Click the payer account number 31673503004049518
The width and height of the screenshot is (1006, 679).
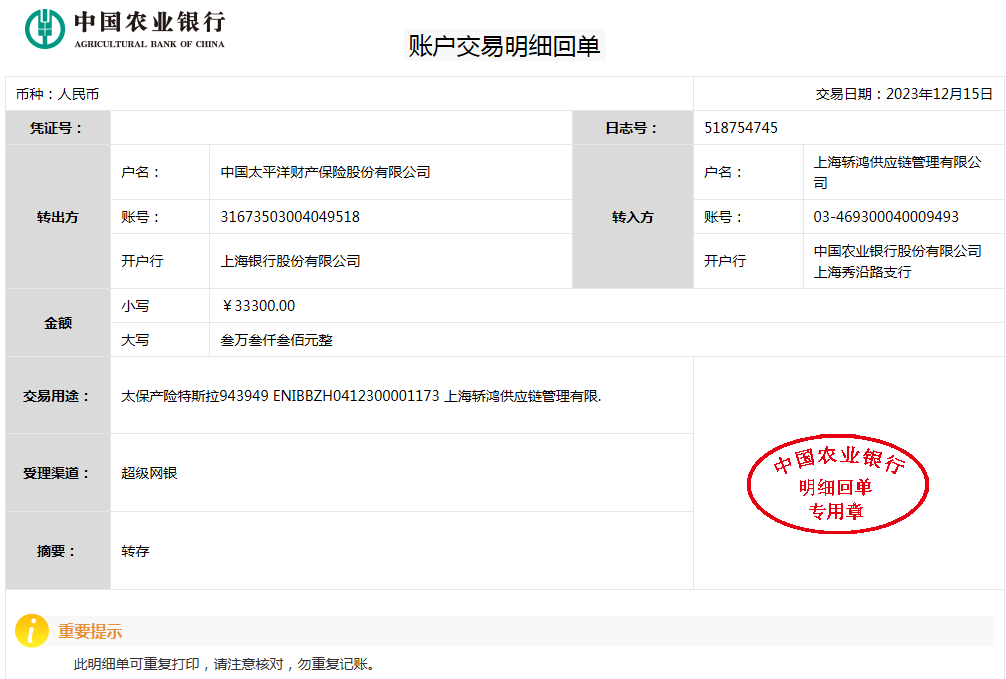(290, 217)
